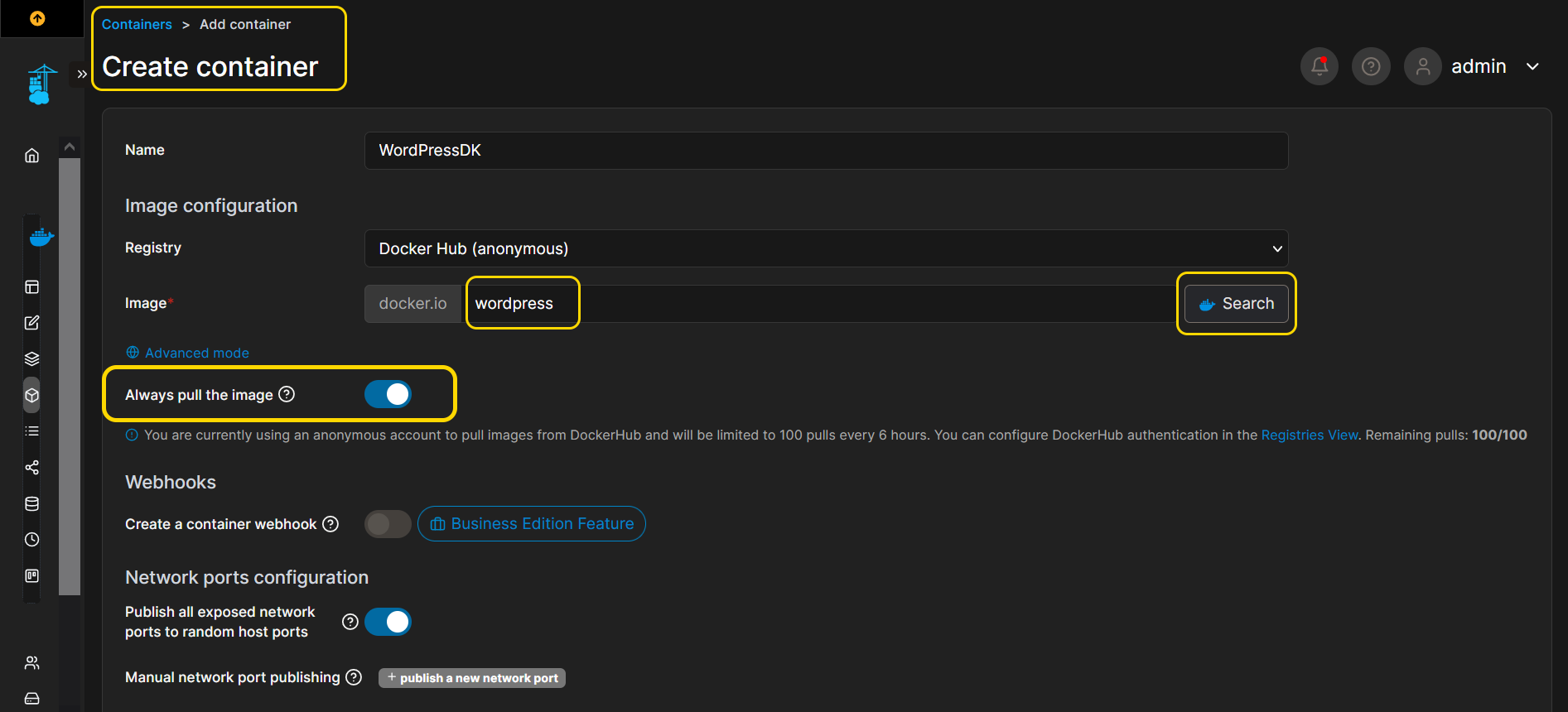This screenshot has height=712, width=1568.
Task: Open Networks share icon in sidebar
Action: pos(31,468)
